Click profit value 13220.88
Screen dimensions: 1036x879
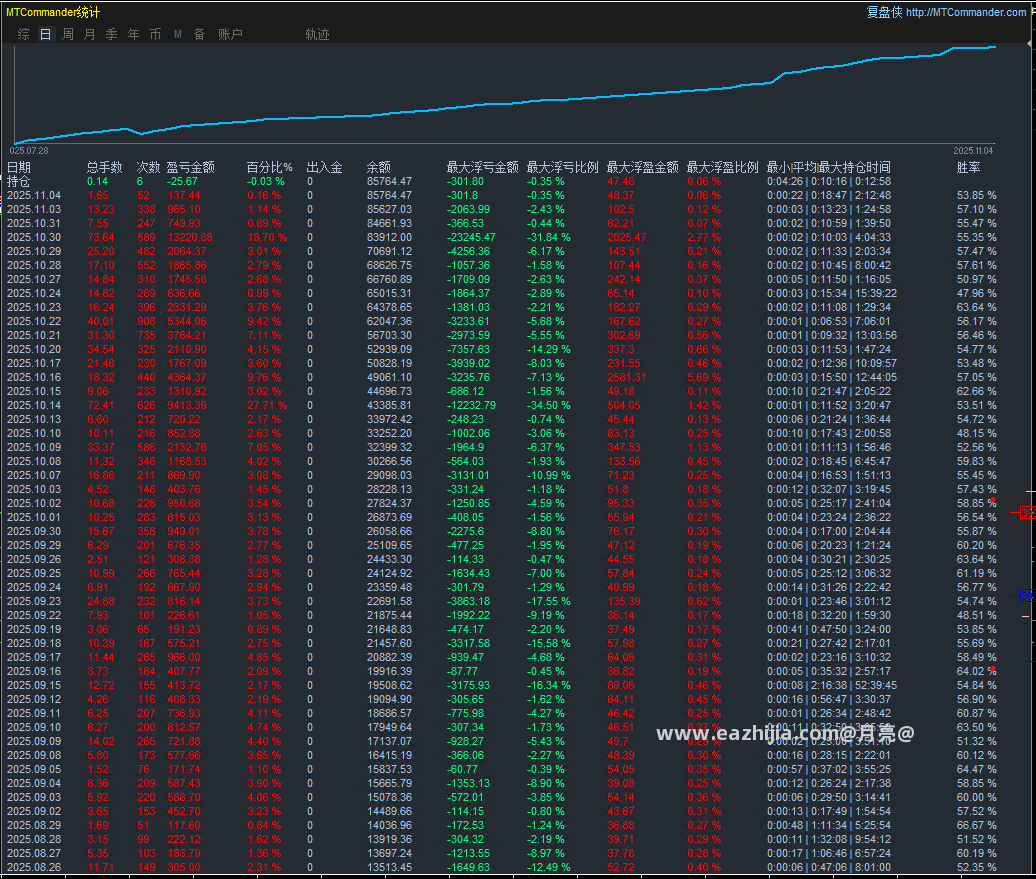[190, 237]
